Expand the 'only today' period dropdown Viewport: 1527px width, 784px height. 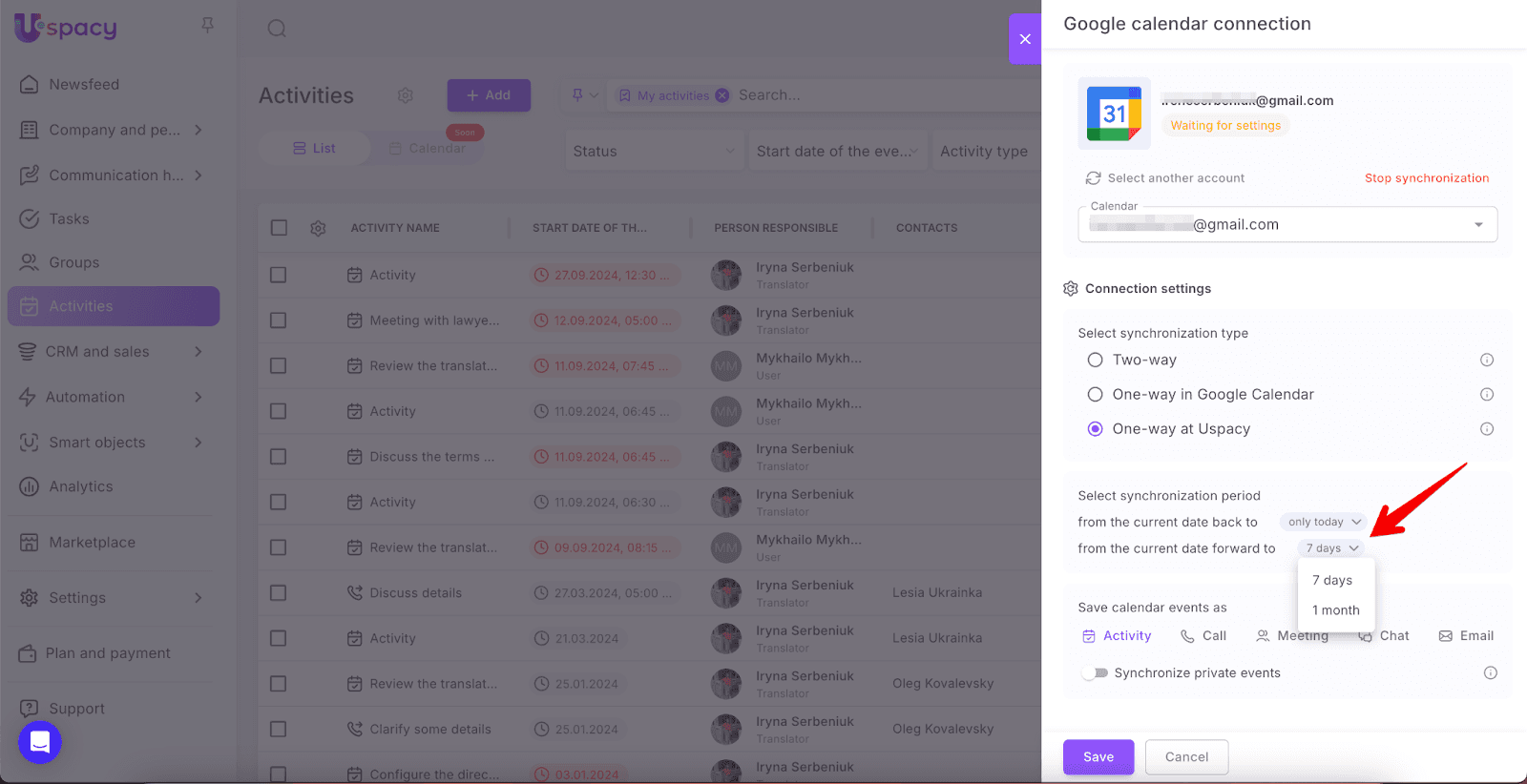coord(1324,522)
